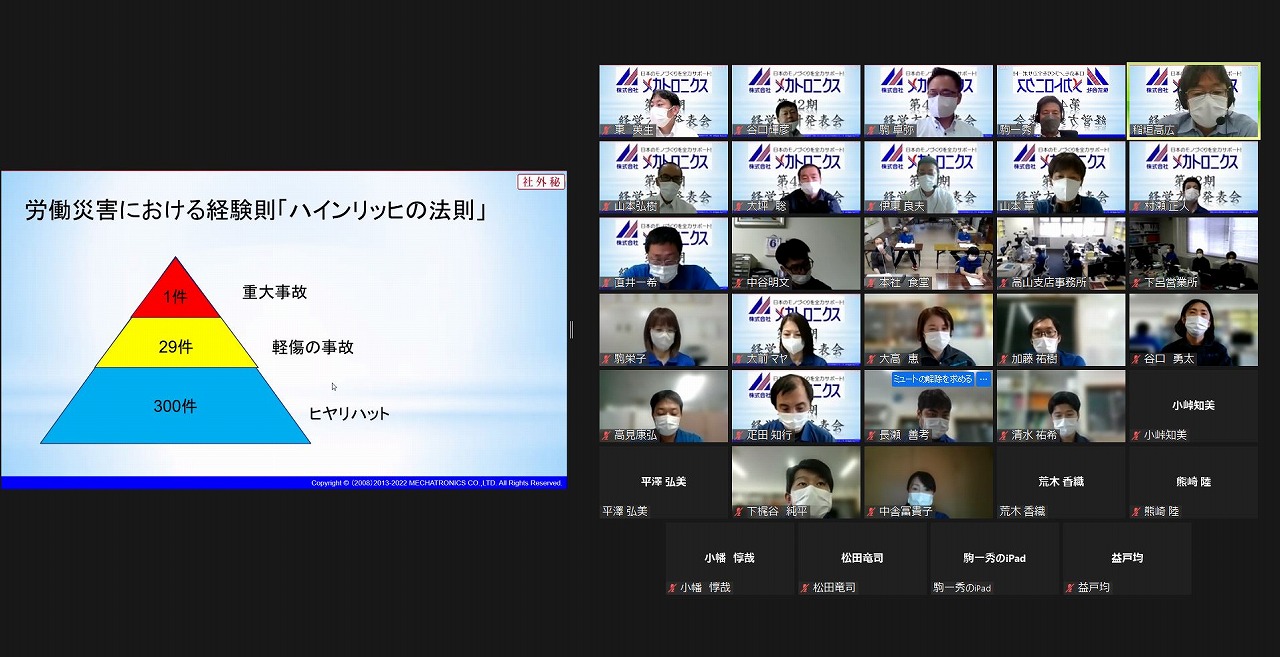The image size is (1280, 657).
Task: Click the muted mic icon beside 疋田 知行
Action: pos(738,435)
